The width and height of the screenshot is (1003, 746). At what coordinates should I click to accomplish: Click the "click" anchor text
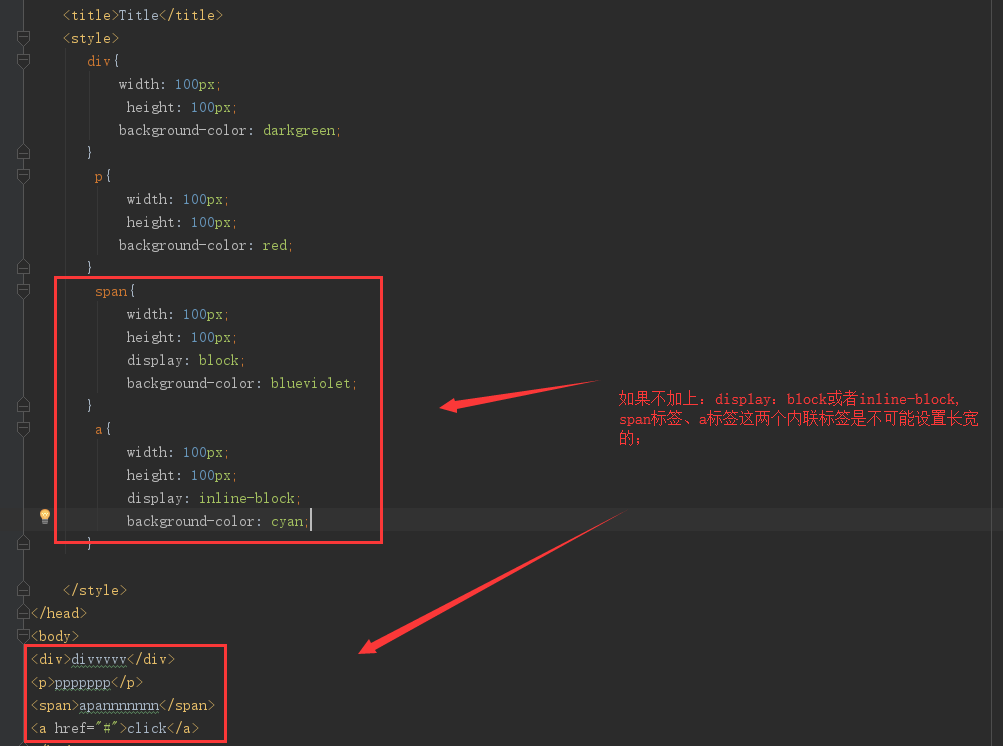pyautogui.click(x=146, y=727)
